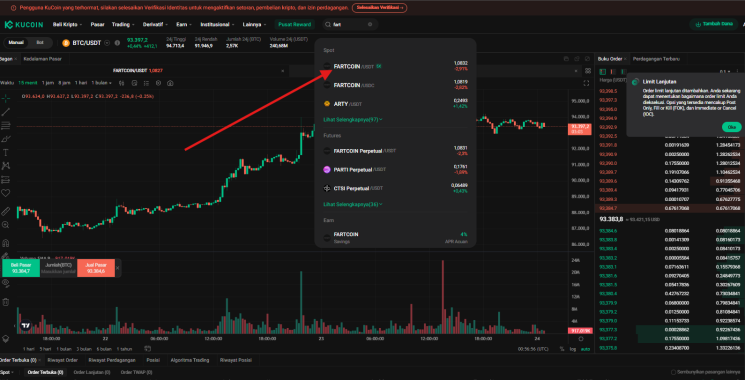Viewport: 745px width, 380px height.
Task: Select FARTCOIN Perpetual futures result
Action: (x=395, y=151)
